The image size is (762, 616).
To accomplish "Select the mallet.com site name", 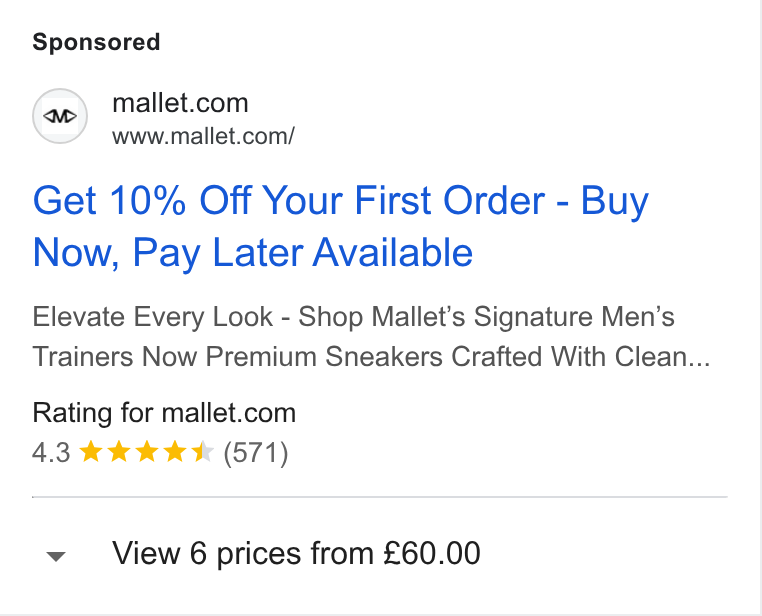I will [x=180, y=103].
